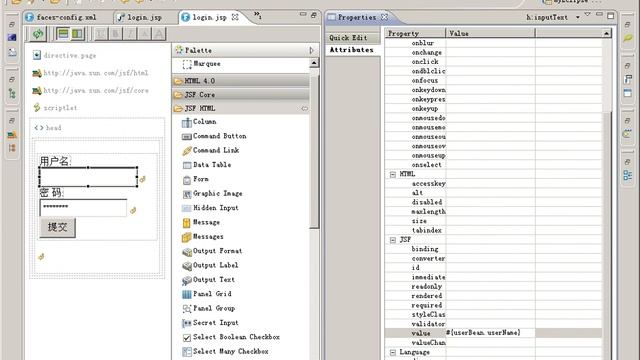The width and height of the screenshot is (640, 360).
Task: Toggle horizontal split view layout icon
Action: point(63,34)
